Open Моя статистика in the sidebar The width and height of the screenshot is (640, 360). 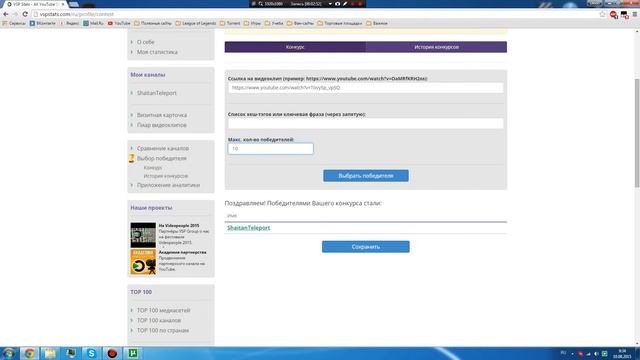point(157,52)
